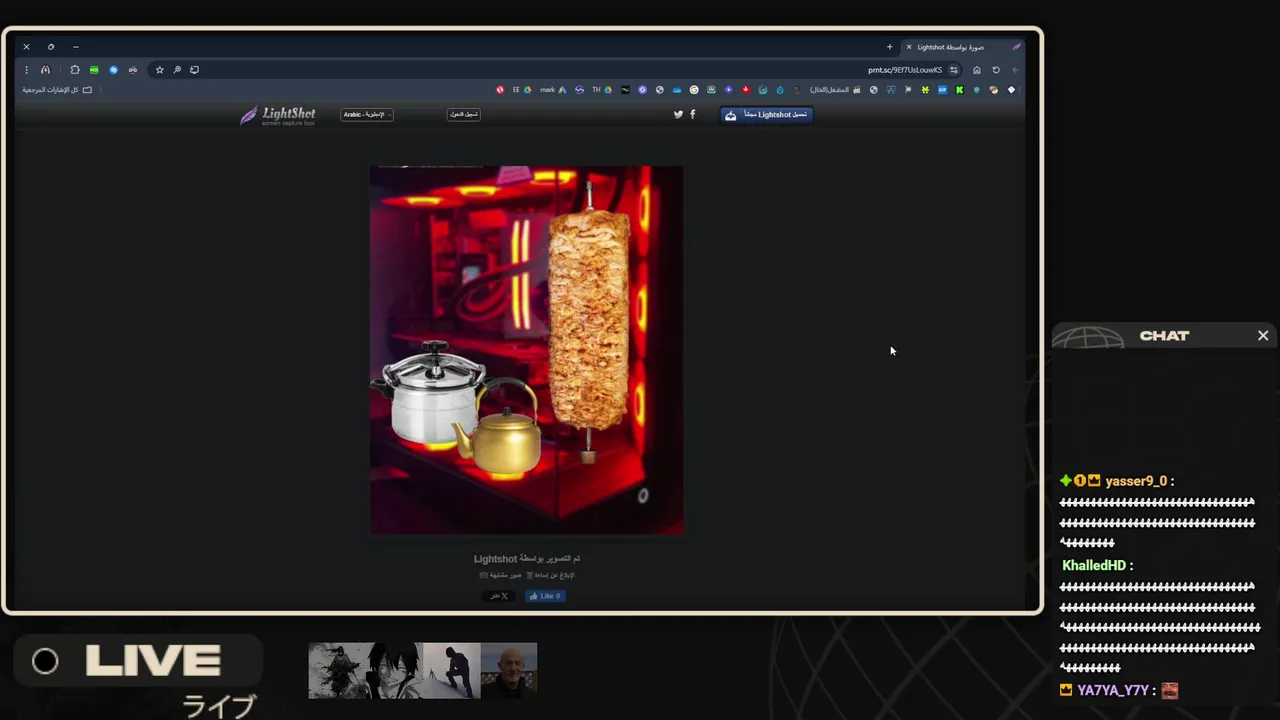
Task: Open the Google G bookmark icon
Action: 694,90
